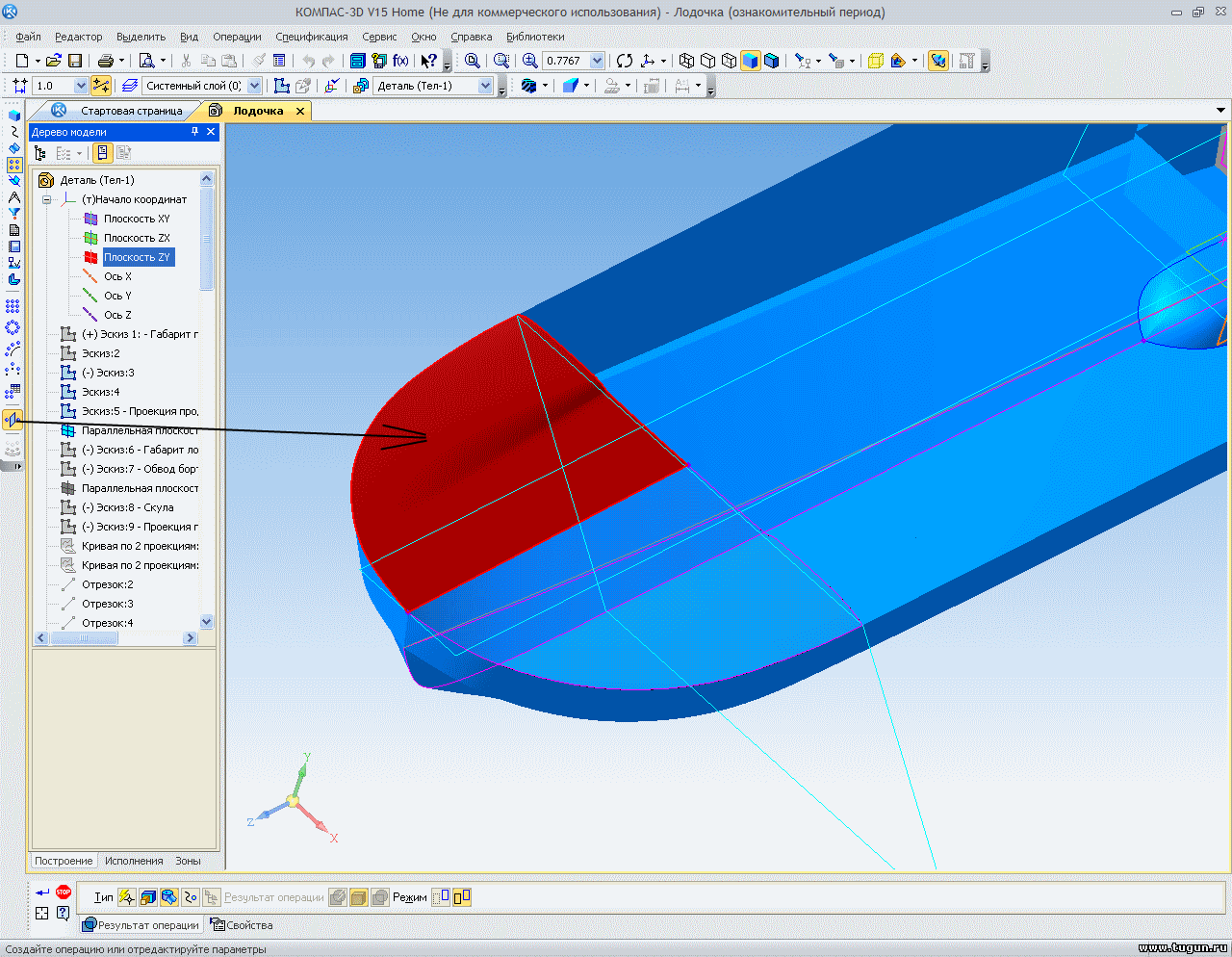This screenshot has height=957, width=1232.
Task: Open the variables f(x) panel
Action: coord(400,61)
